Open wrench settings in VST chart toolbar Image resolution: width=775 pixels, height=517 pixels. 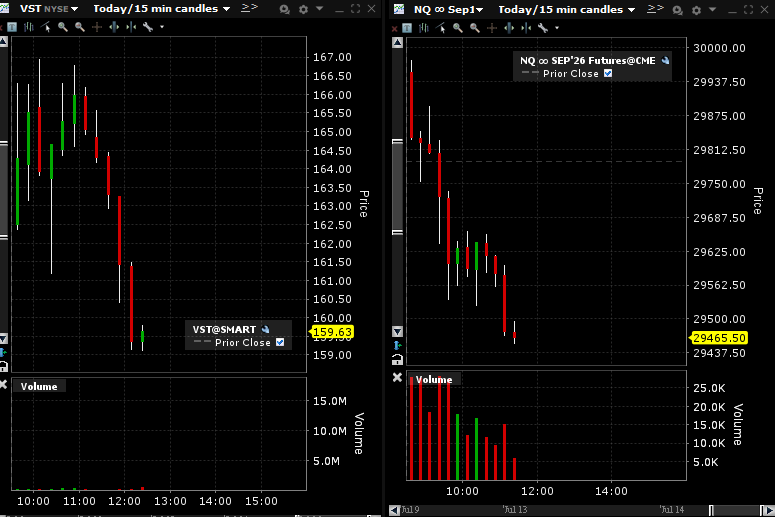click(x=148, y=27)
